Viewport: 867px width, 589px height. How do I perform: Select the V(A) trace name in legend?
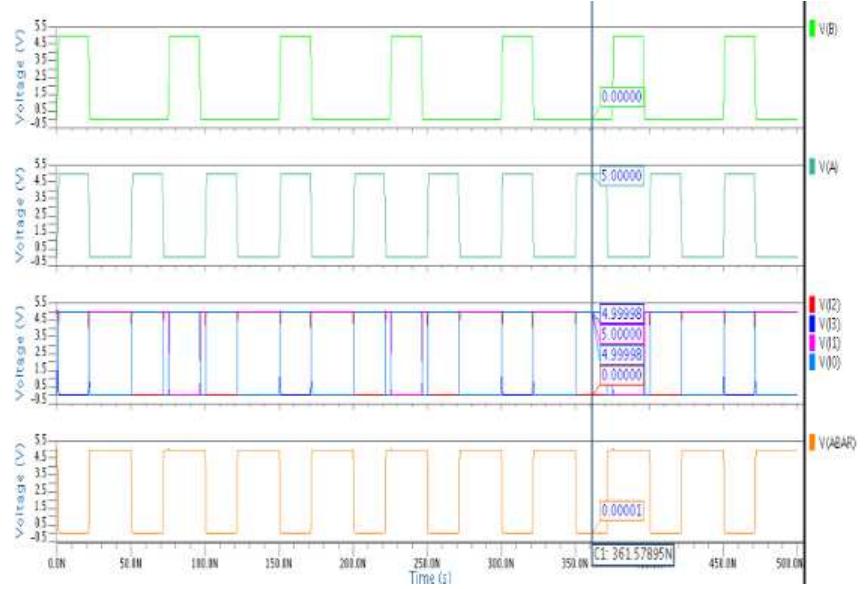pos(828,168)
